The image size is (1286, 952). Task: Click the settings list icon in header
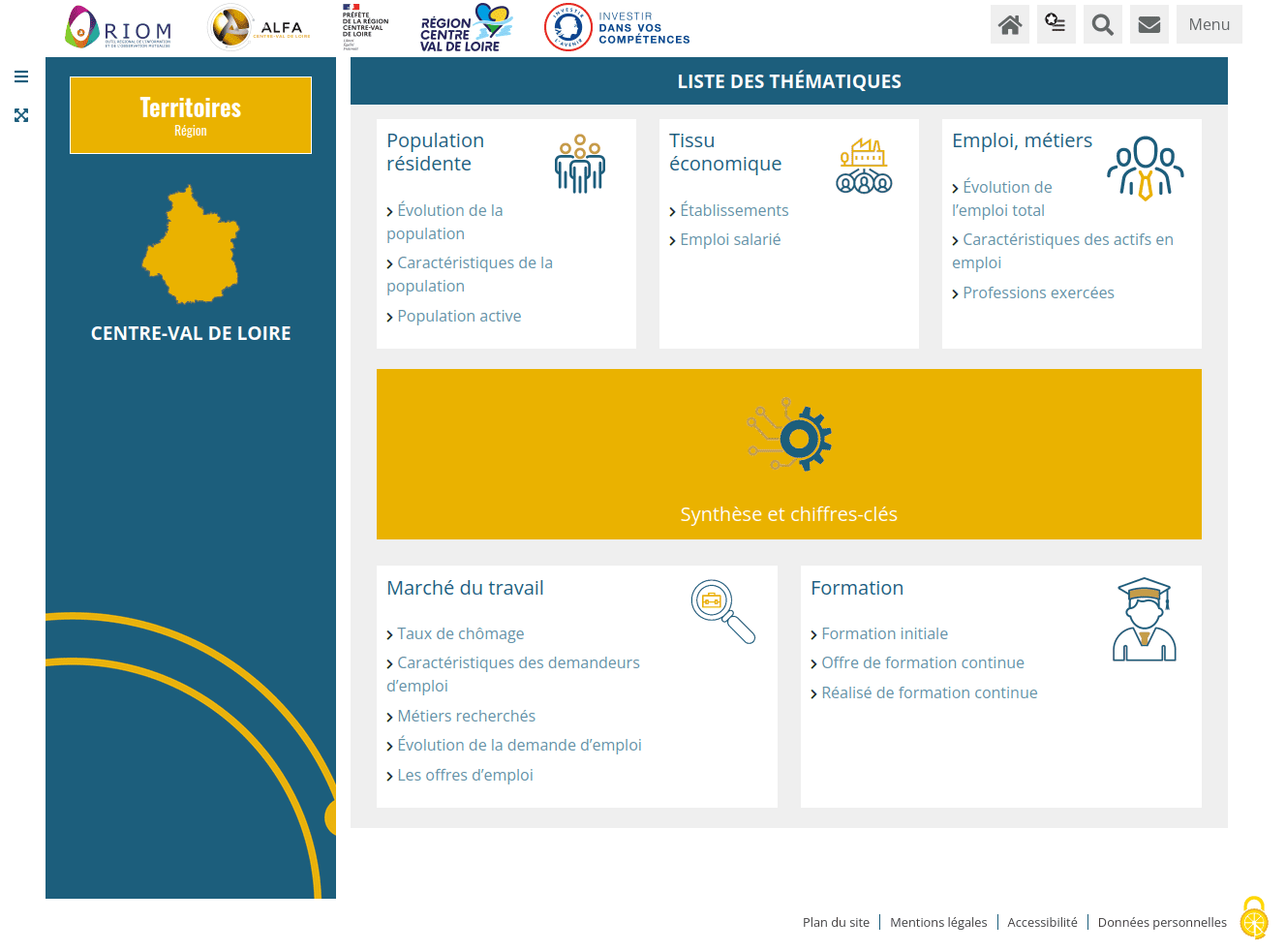pyautogui.click(x=1056, y=24)
